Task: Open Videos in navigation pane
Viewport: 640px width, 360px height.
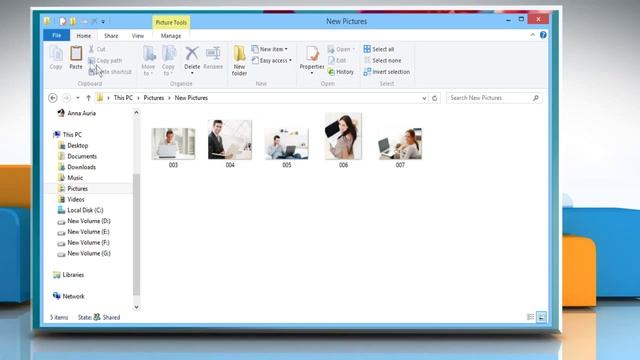Action: (x=76, y=199)
